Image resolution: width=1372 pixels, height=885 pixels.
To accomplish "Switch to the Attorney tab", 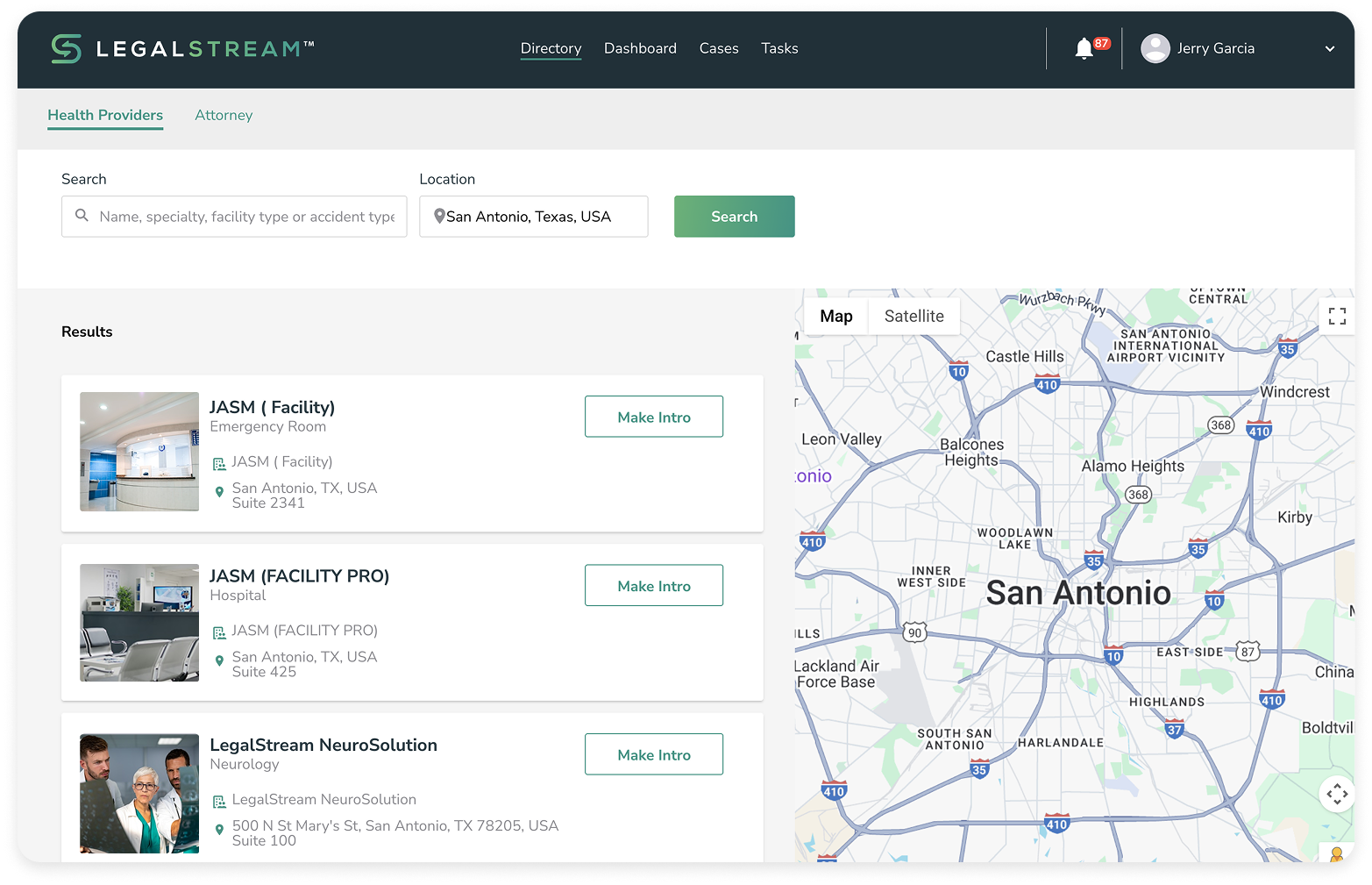I will (x=224, y=116).
